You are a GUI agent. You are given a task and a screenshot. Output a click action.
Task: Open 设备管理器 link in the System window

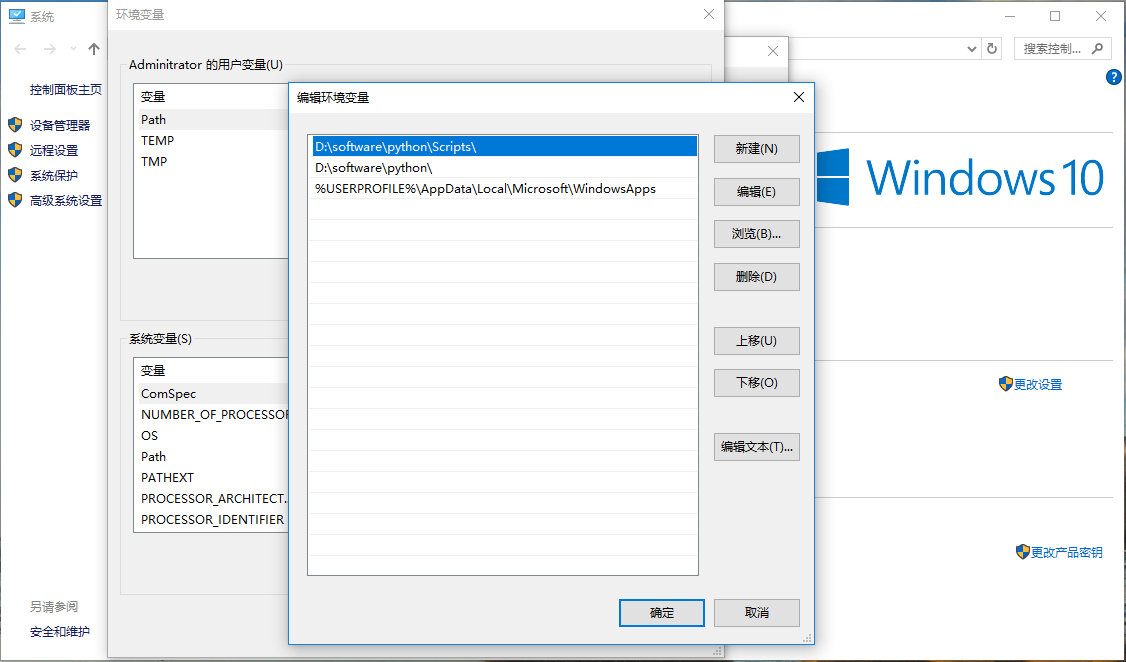coord(60,126)
